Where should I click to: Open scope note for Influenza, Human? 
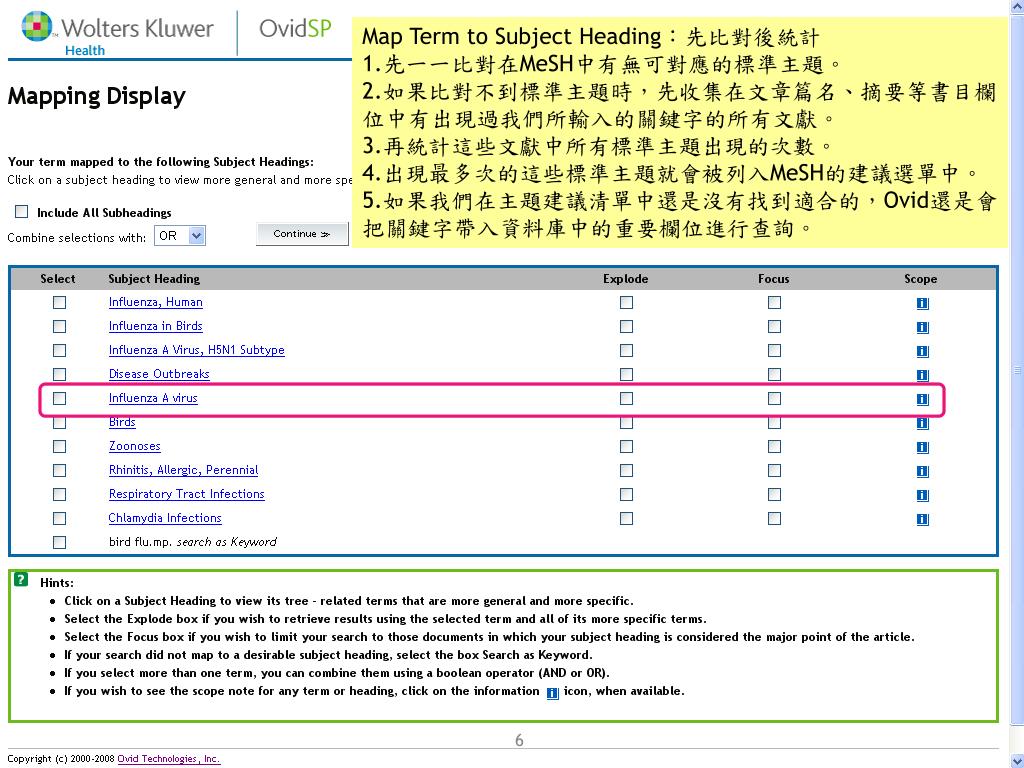click(x=922, y=303)
